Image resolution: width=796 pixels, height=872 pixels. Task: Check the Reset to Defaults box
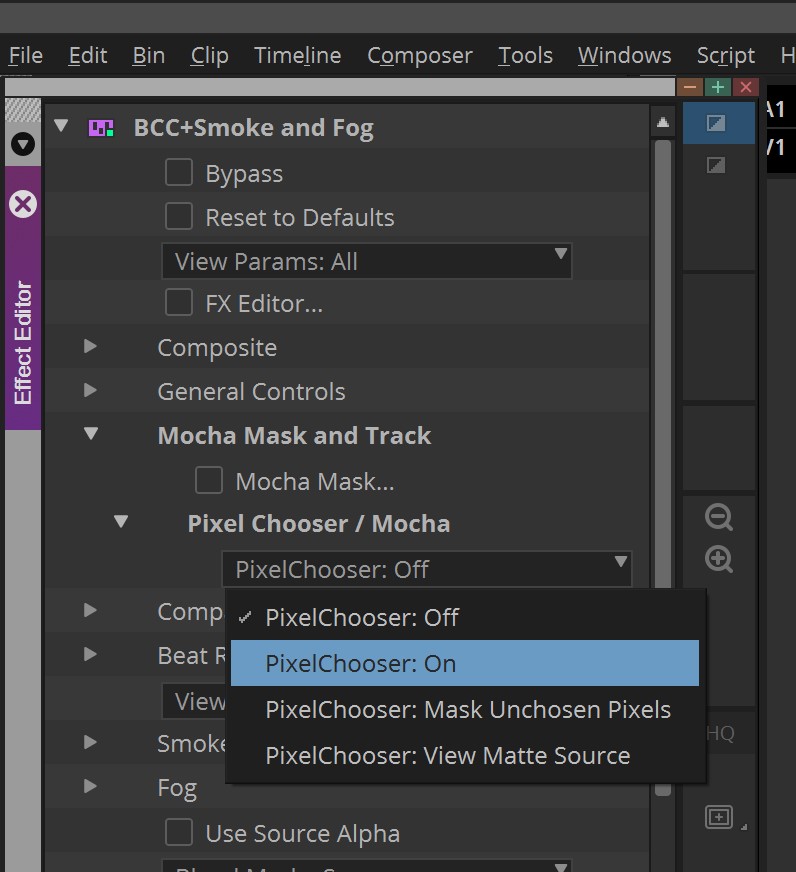pos(179,216)
